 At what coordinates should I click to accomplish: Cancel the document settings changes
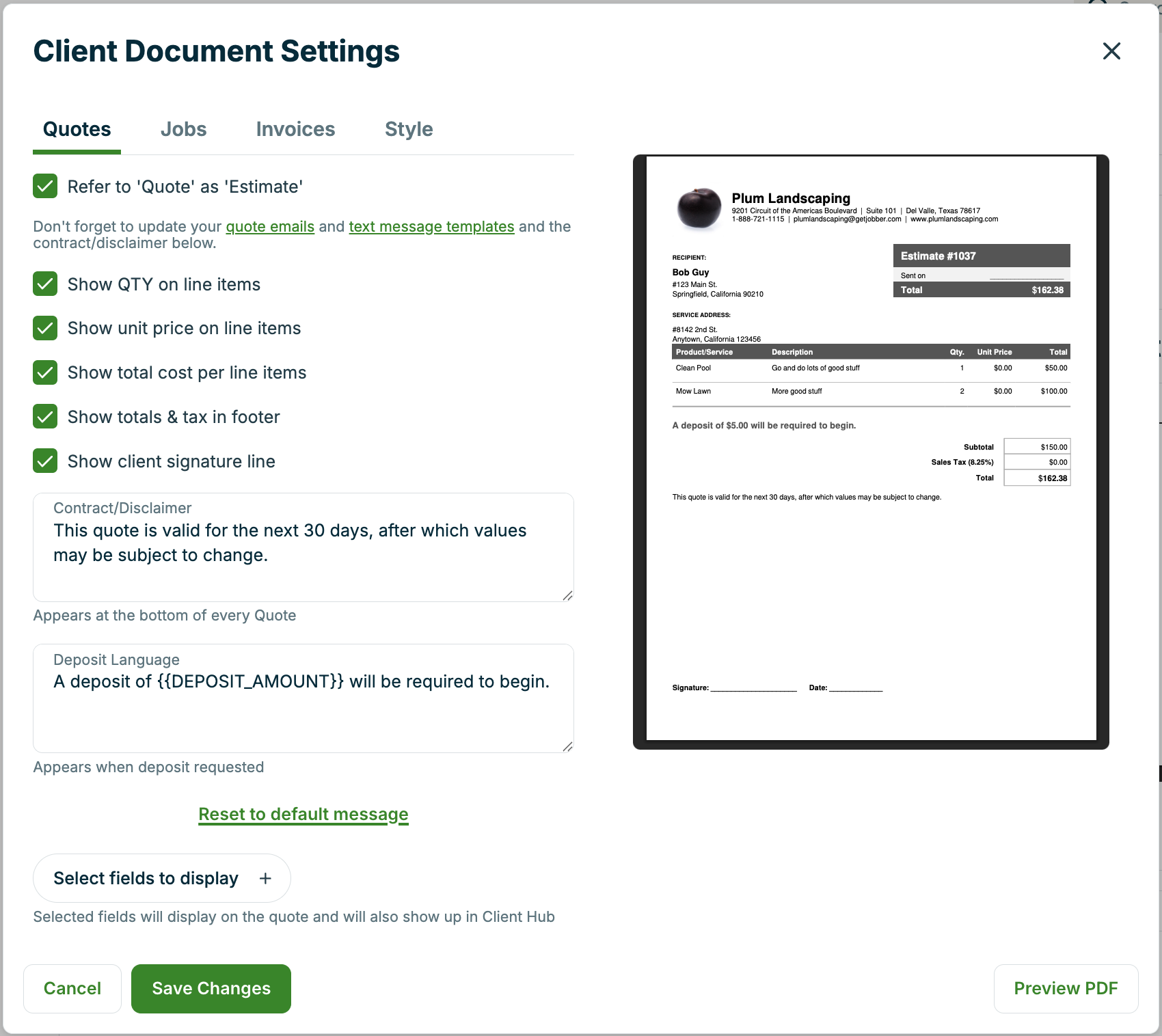pos(72,988)
